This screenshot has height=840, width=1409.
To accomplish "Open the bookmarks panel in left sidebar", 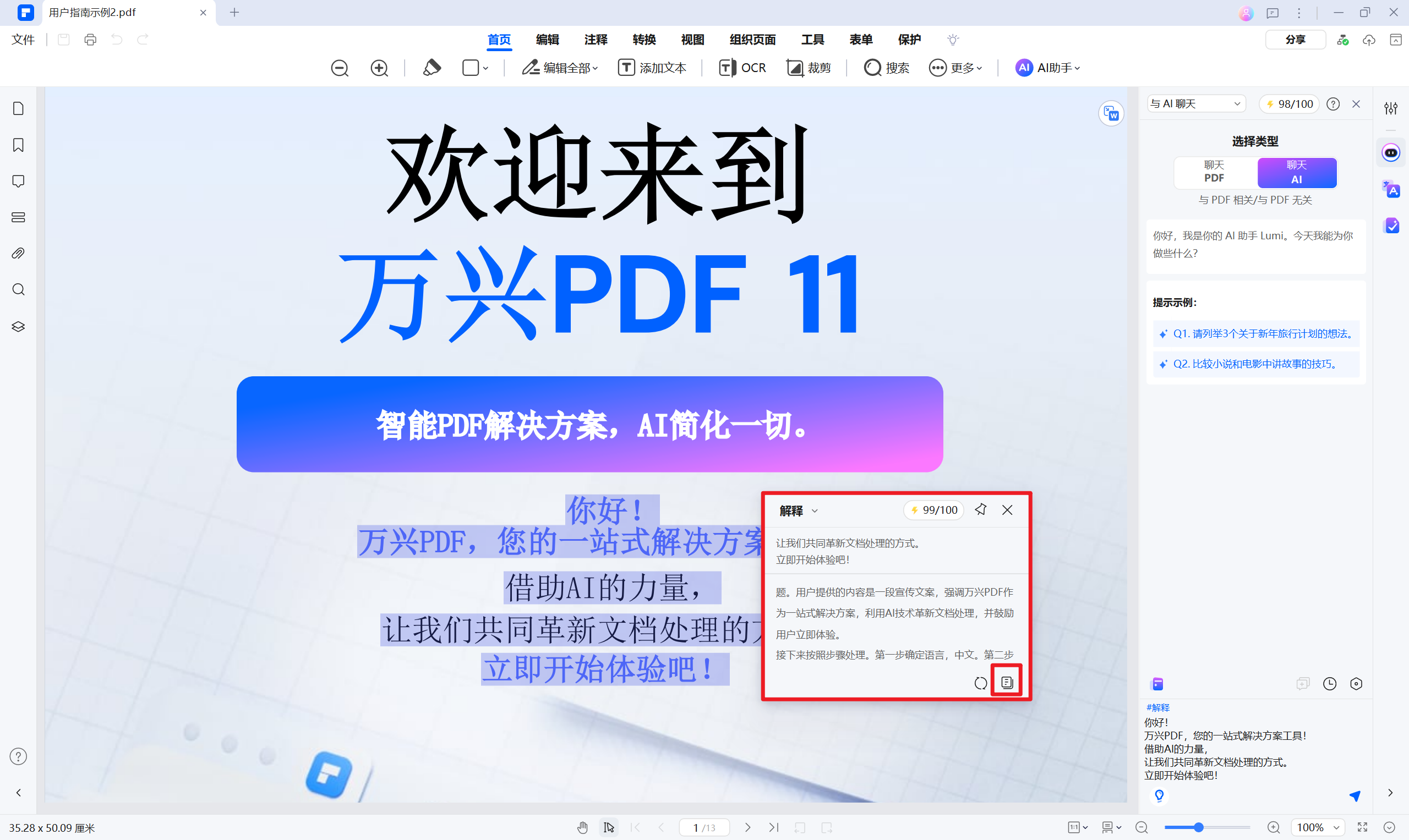I will (x=18, y=145).
